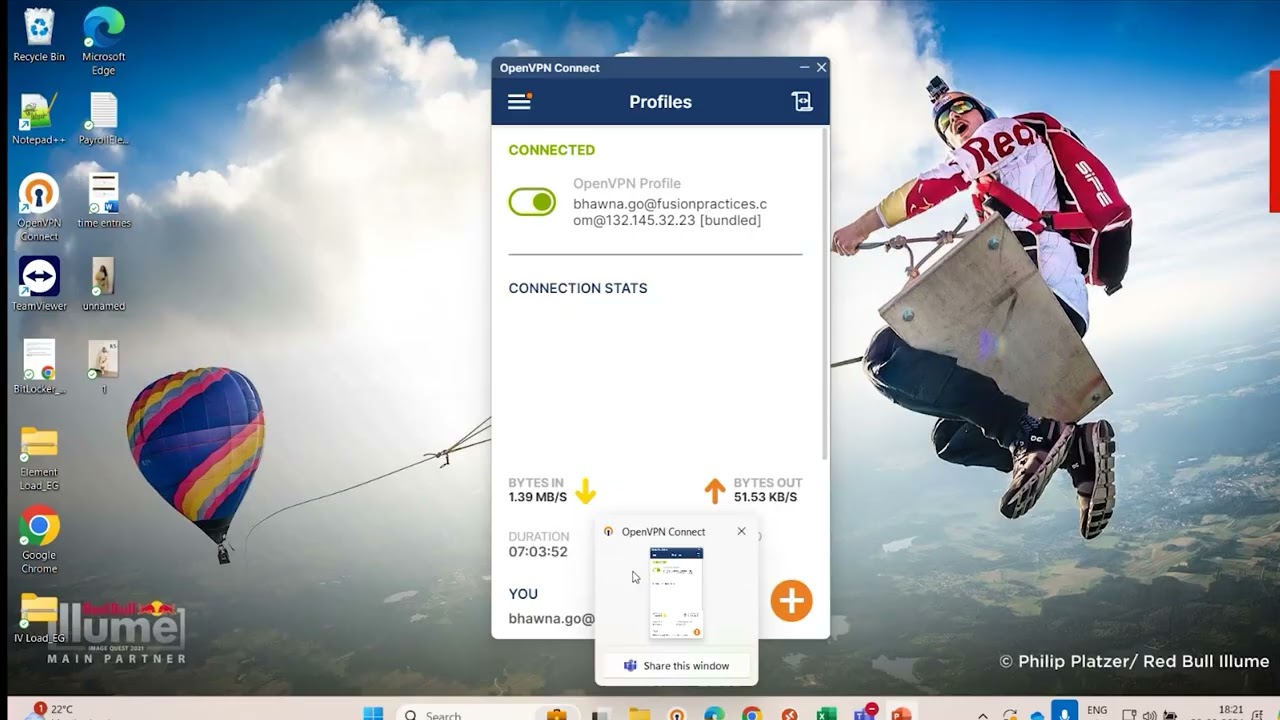Select the Microsoft Edge desktop icon

click(104, 42)
